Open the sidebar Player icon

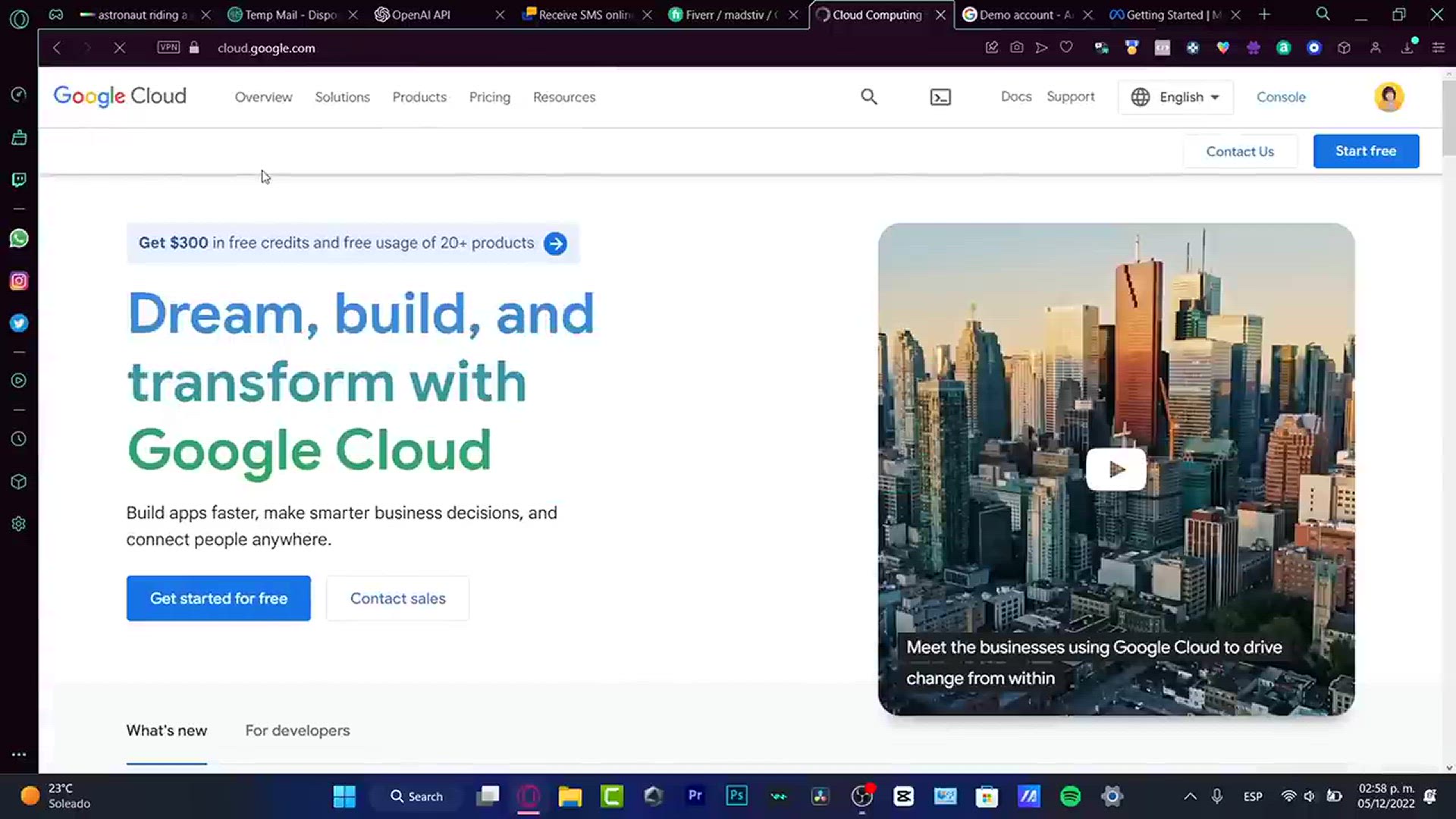coord(19,381)
